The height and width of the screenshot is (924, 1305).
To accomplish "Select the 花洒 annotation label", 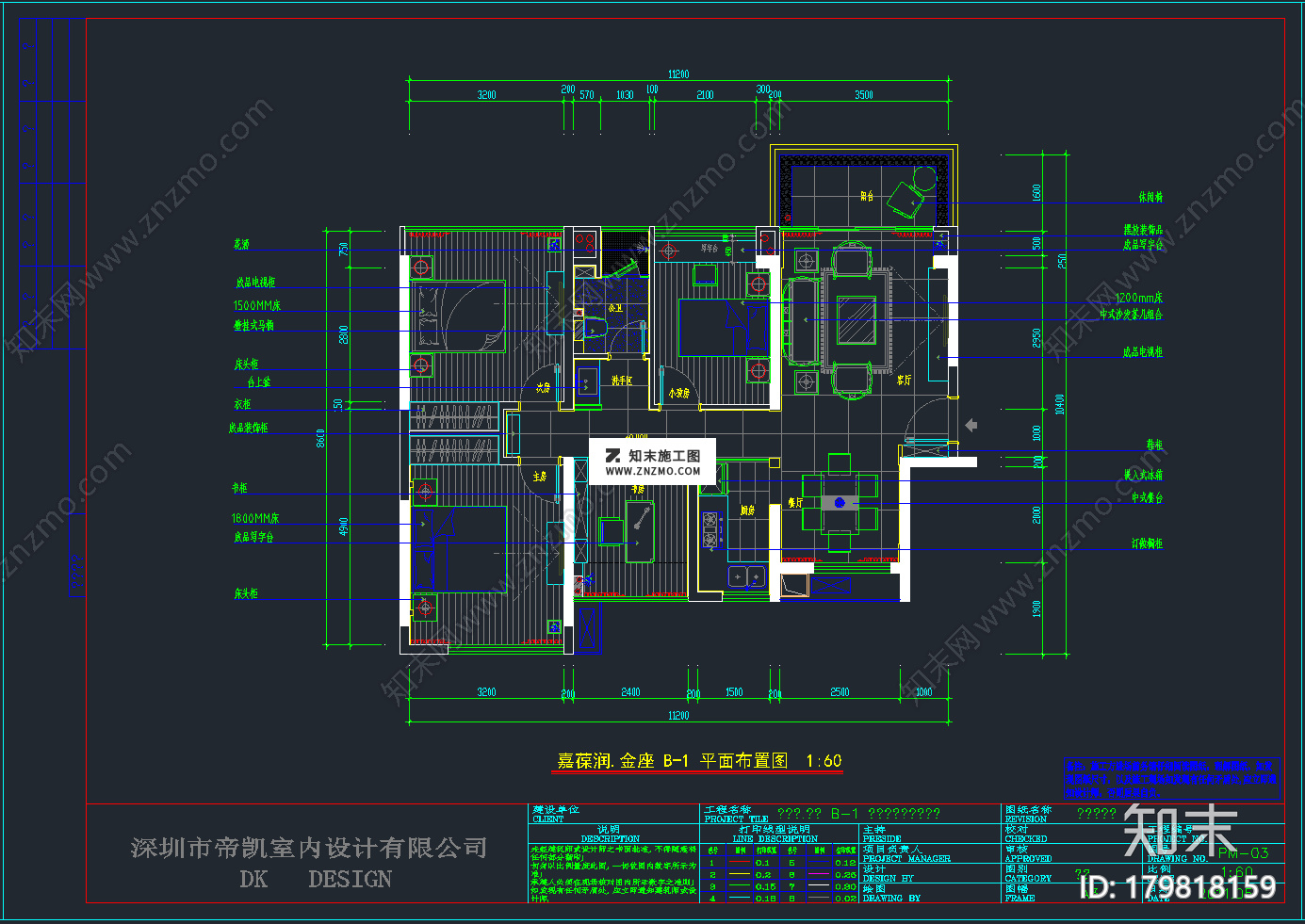I will coord(242,244).
